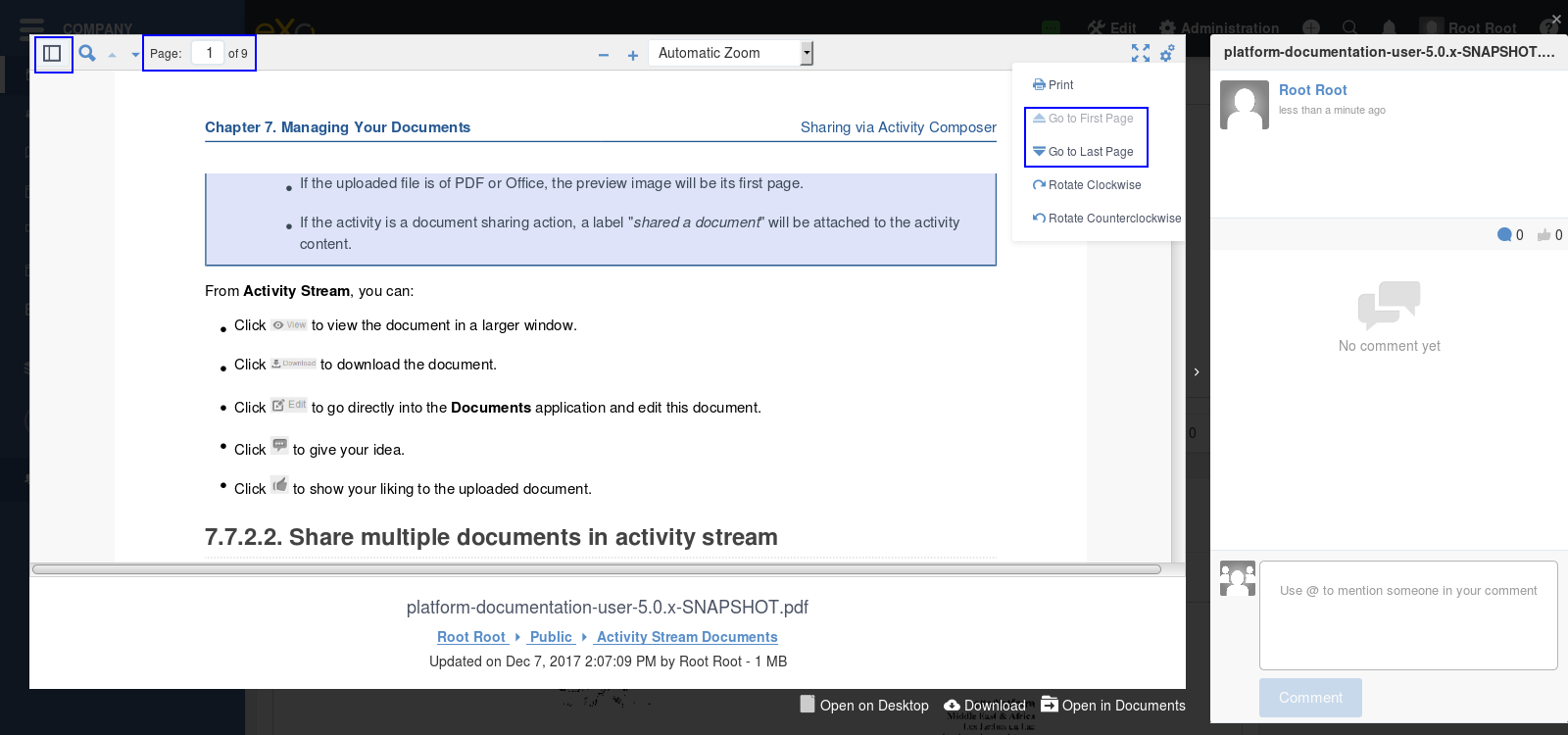Choose Rotate Clockwise

coord(1087,185)
